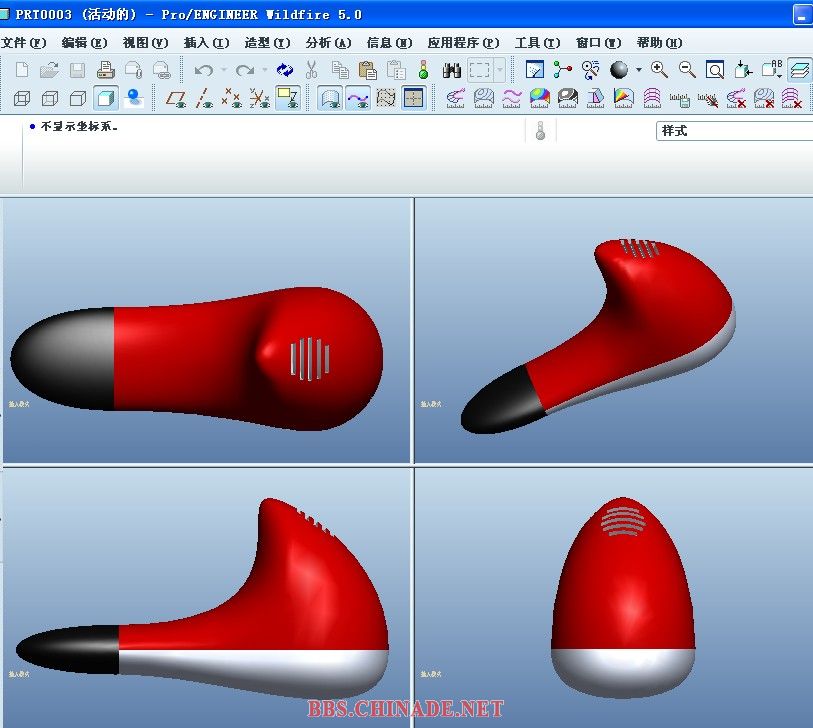Select the Shading display style icon
Screen dimensions: 813x728
[x=105, y=98]
